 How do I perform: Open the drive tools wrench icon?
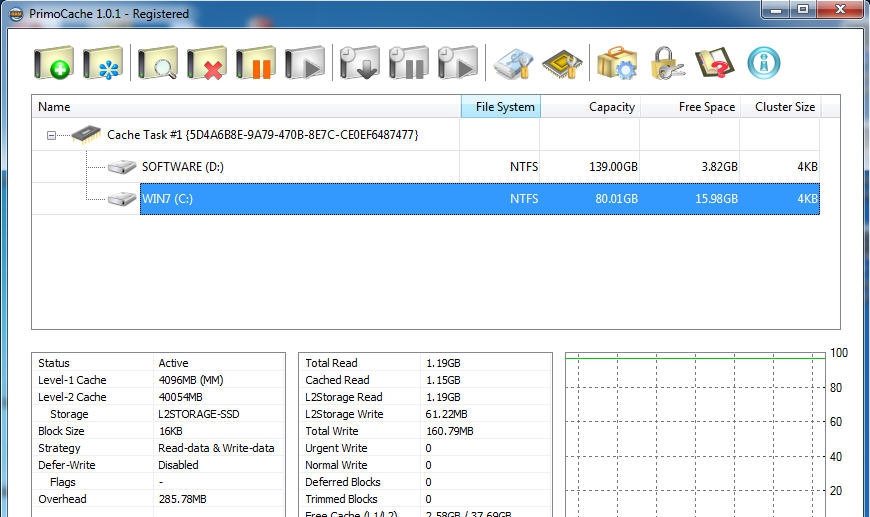tap(514, 63)
